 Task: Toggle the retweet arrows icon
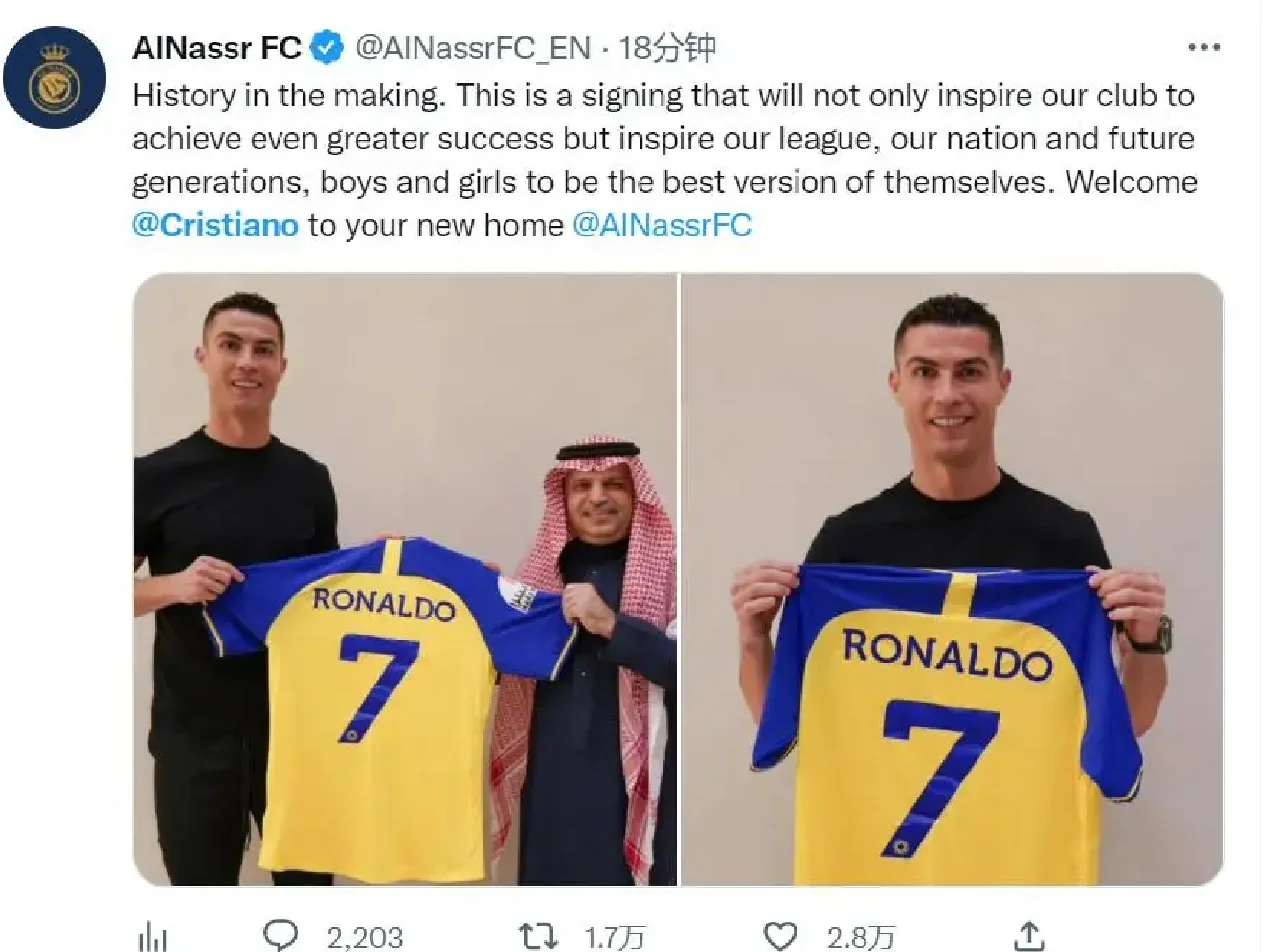[x=538, y=935]
